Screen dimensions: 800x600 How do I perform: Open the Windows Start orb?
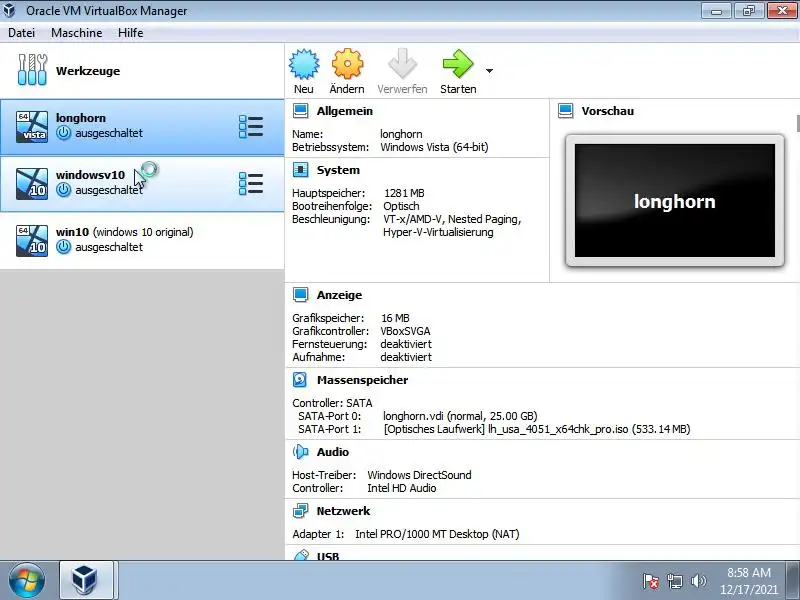click(27, 580)
